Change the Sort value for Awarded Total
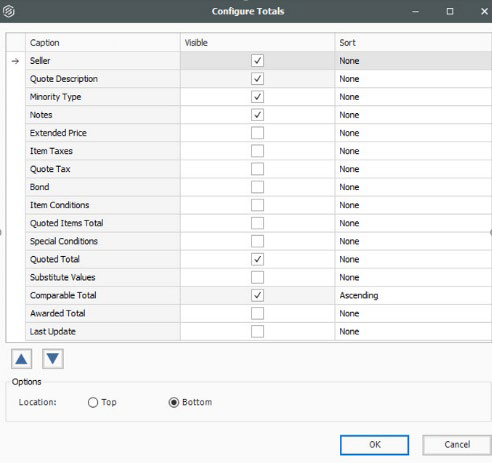Viewport: 492px width, 463px height. (413, 313)
